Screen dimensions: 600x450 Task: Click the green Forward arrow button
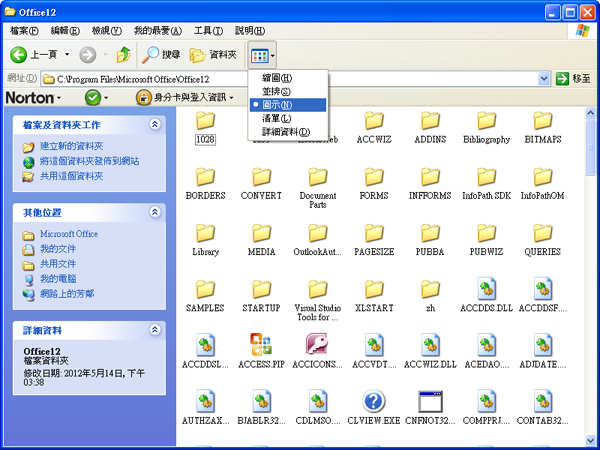(88, 55)
